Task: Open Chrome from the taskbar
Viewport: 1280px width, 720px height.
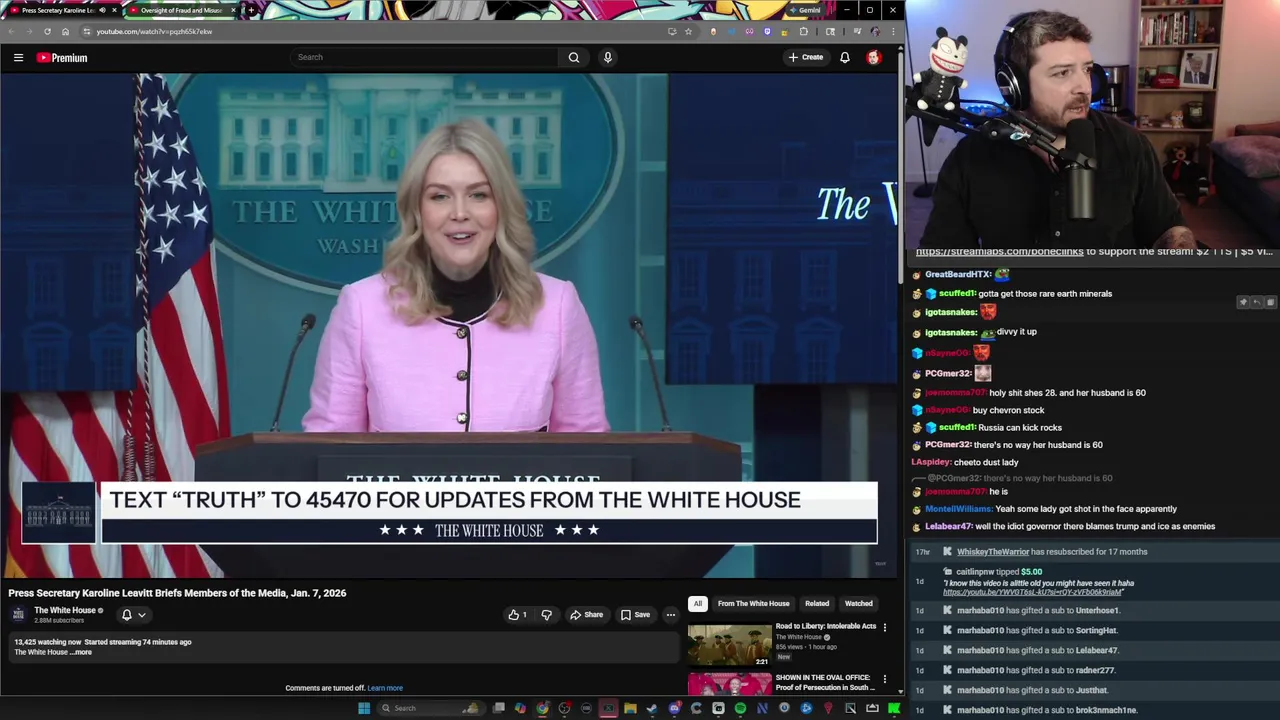Action: [542, 708]
